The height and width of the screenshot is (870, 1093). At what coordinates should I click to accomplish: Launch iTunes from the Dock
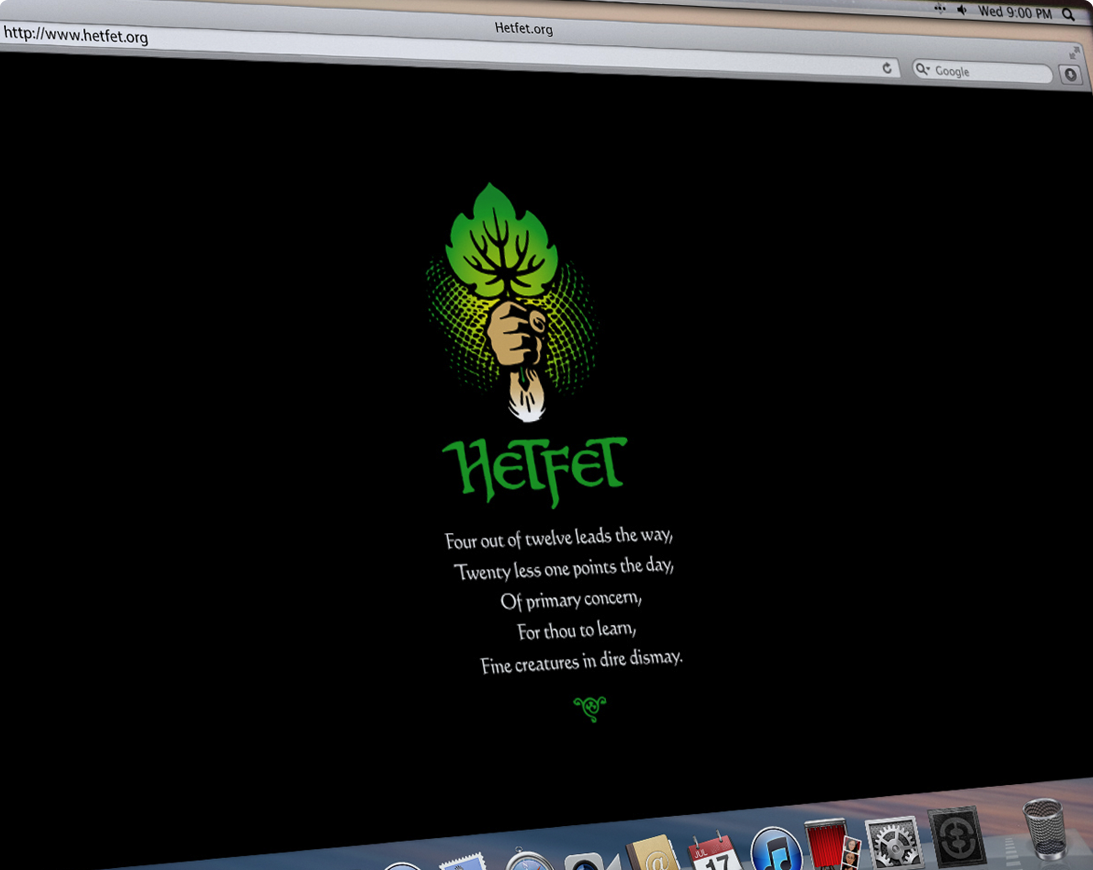(777, 848)
